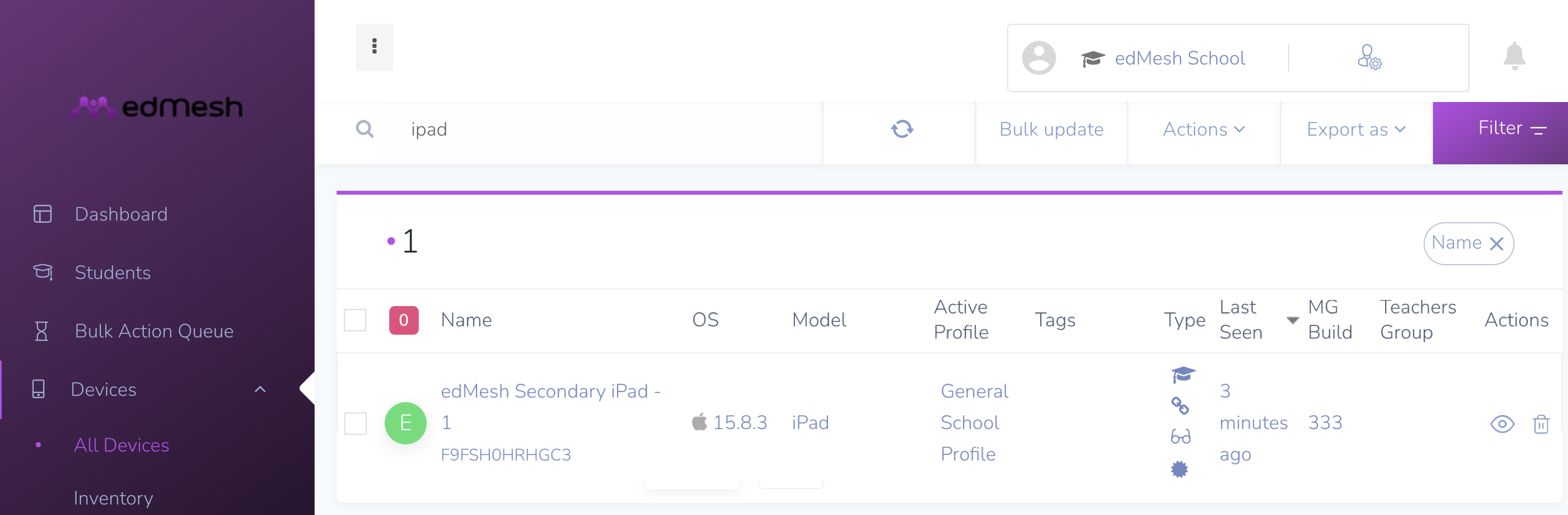Click the green E device avatar

(405, 423)
